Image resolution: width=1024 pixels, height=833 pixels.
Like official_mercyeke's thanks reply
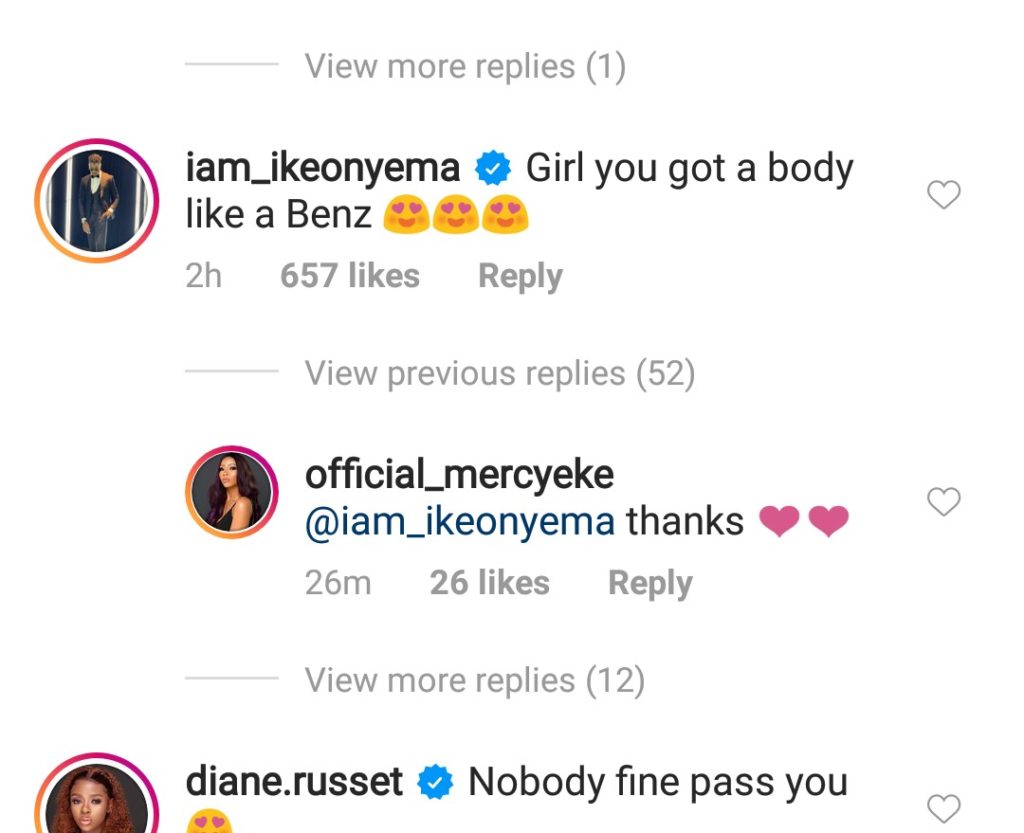point(943,502)
